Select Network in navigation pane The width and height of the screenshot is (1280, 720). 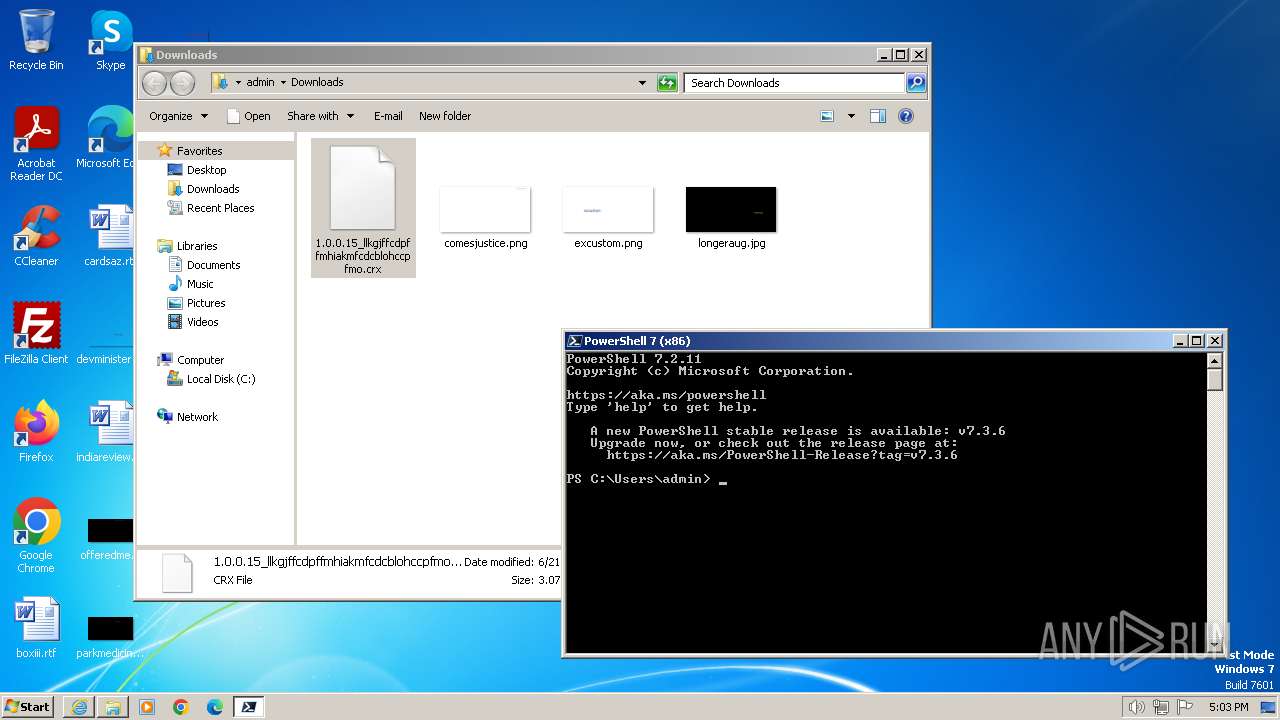tap(197, 417)
